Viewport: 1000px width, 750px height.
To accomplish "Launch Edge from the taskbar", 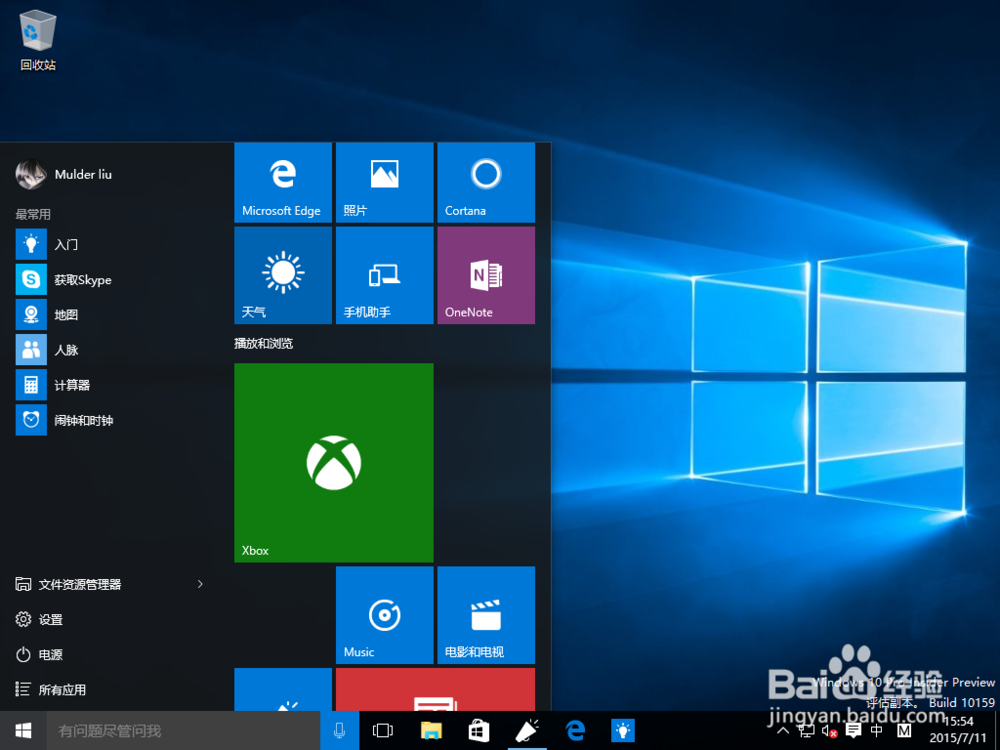I will coord(575,730).
